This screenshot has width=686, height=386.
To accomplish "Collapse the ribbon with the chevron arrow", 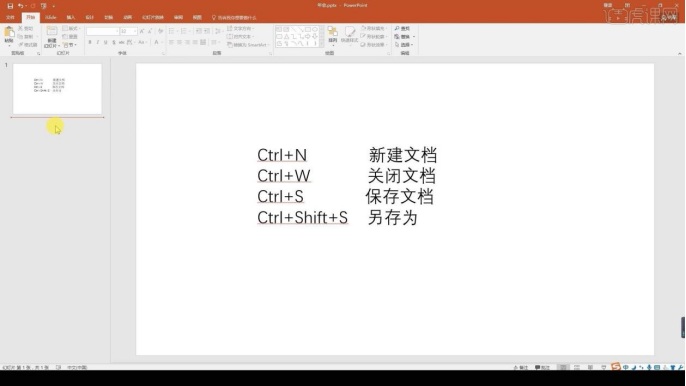I will tap(679, 54).
